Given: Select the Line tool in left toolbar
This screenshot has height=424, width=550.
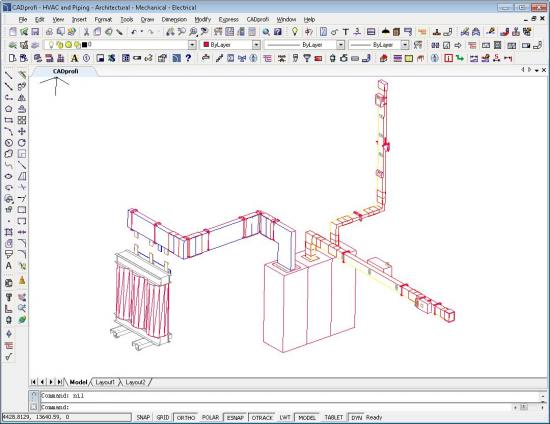Looking at the screenshot, I should coord(9,75).
